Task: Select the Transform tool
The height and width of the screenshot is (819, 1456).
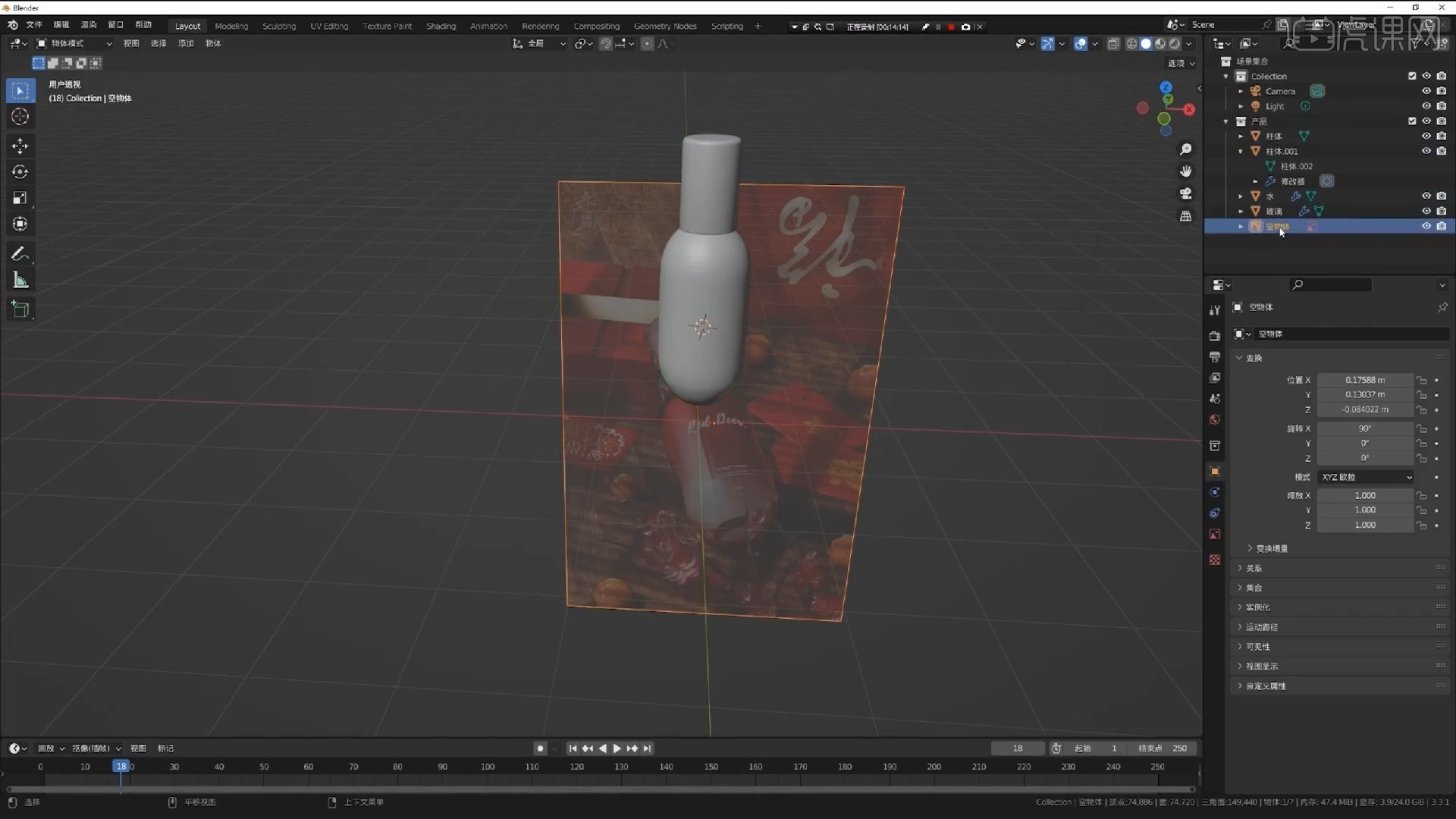Action: point(20,224)
